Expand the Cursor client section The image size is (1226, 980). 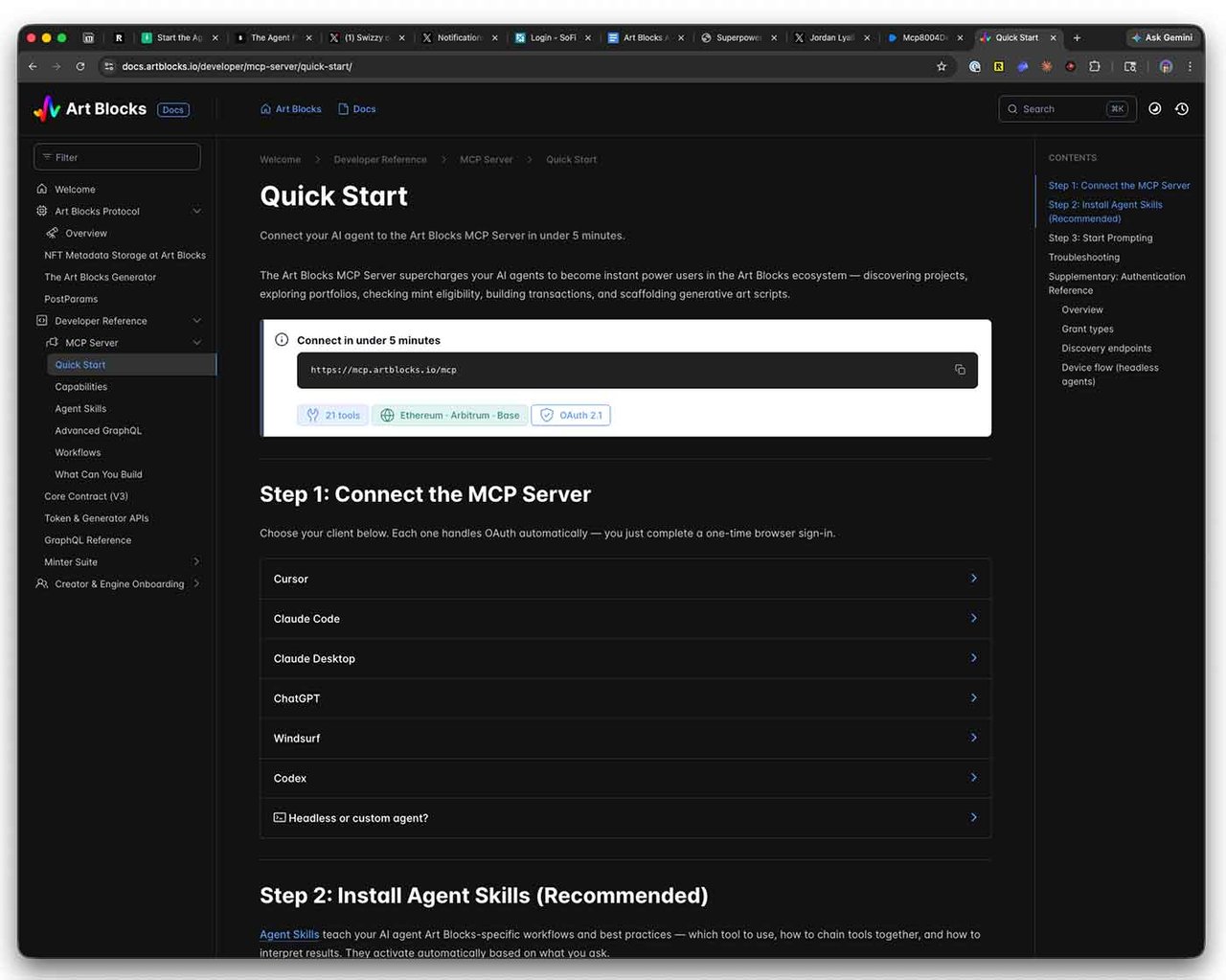[625, 579]
